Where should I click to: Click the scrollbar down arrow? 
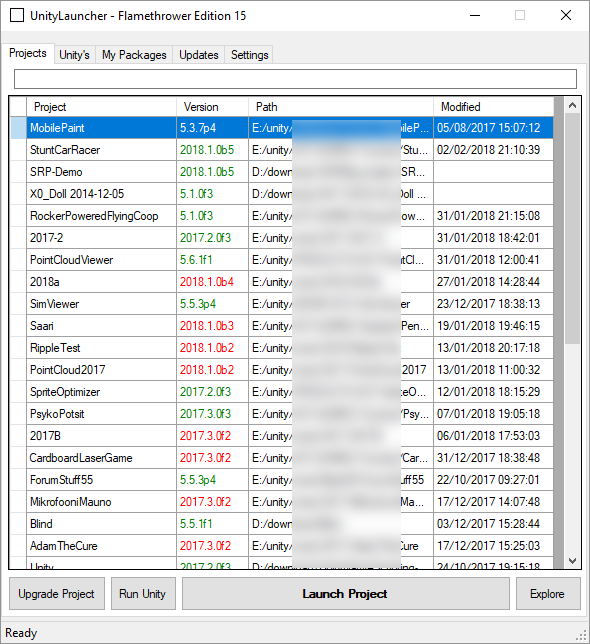pos(572,560)
